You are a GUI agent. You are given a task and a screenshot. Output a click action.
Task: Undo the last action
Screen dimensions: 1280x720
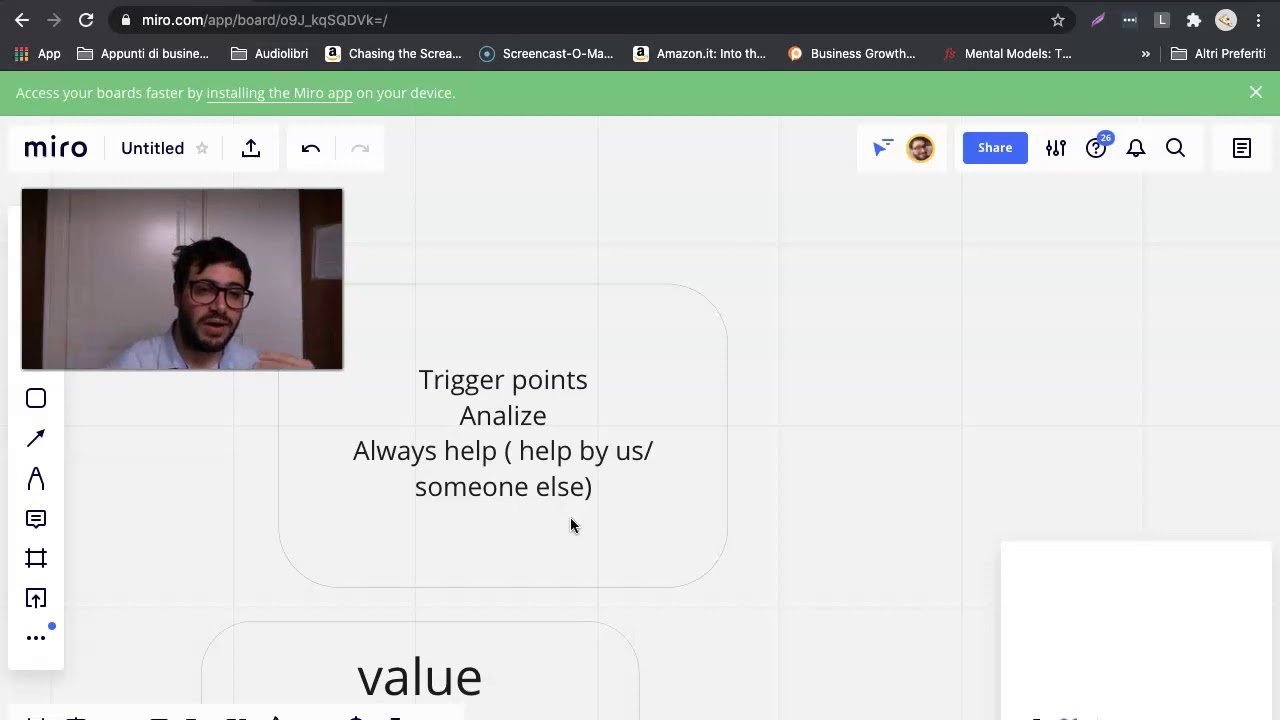click(x=311, y=148)
